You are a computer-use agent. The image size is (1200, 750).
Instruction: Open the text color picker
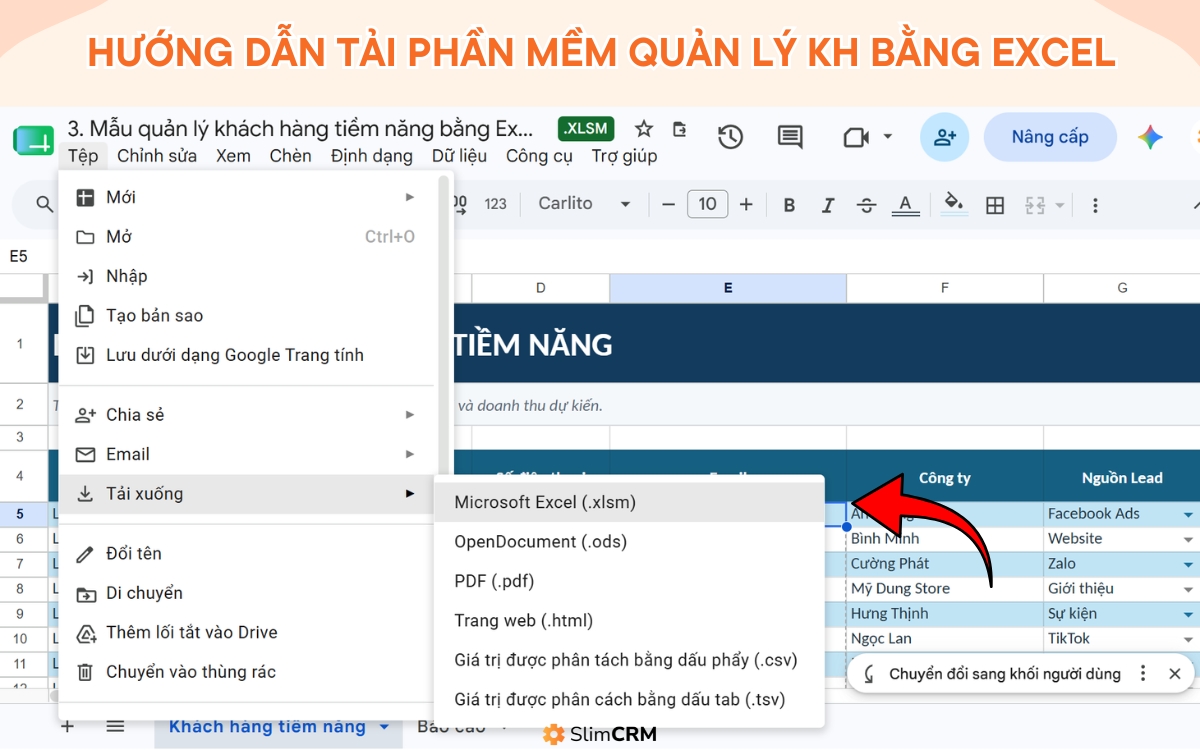(x=905, y=205)
